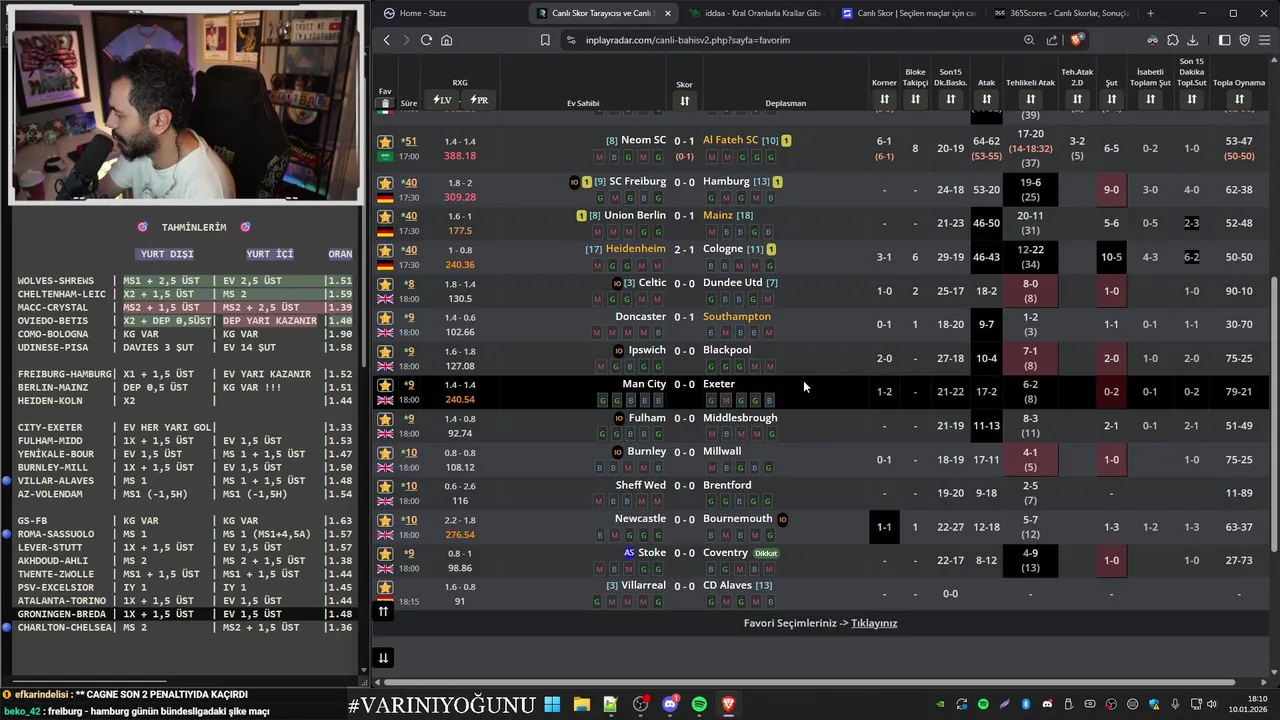Sort by Tehlikeli Atak column
Viewport: 1280px width, 720px height.
click(x=1030, y=99)
